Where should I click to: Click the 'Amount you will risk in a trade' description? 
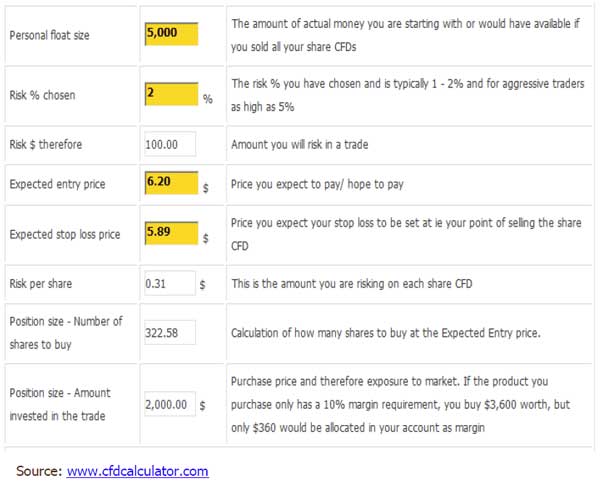(300, 144)
